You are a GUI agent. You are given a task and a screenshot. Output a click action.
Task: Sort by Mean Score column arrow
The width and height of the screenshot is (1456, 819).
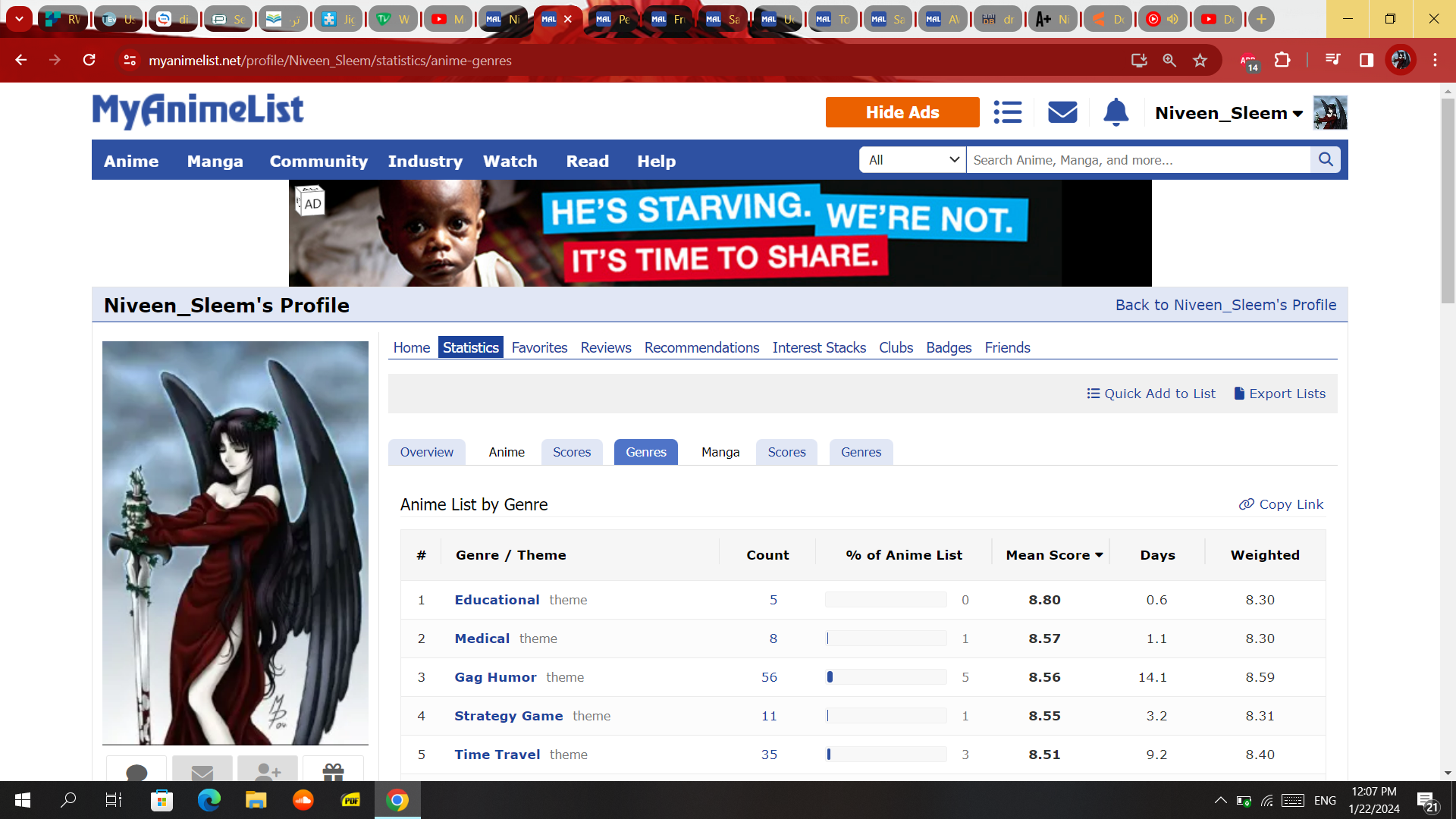tap(1099, 555)
